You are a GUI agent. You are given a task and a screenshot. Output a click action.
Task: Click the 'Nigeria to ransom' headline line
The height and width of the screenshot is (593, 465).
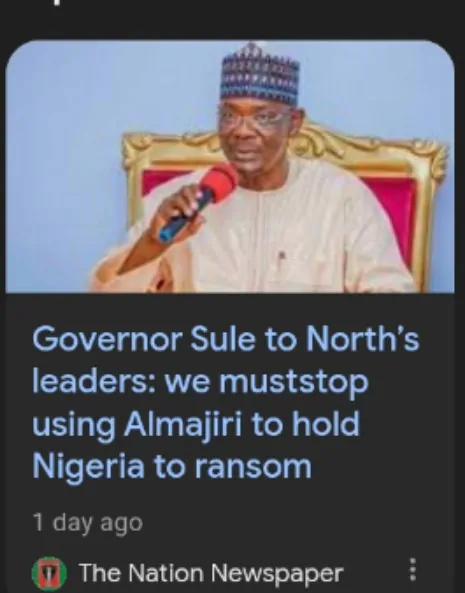(172, 466)
